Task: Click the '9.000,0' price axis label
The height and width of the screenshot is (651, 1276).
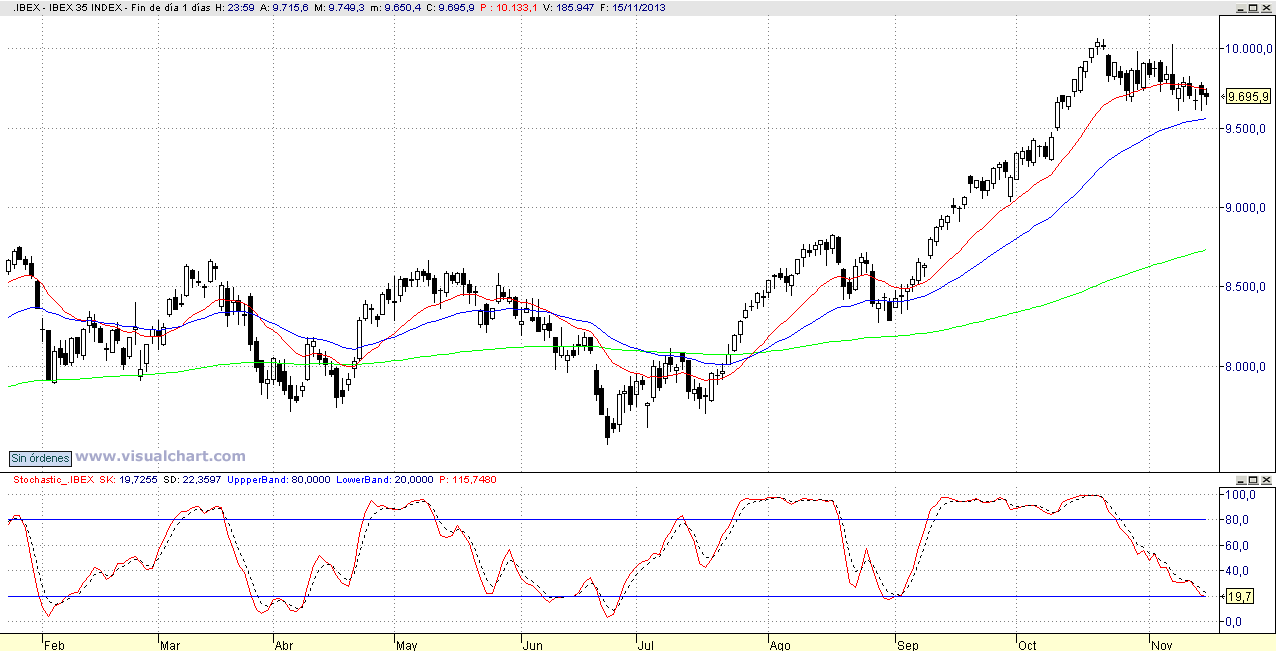Action: (x=1246, y=208)
